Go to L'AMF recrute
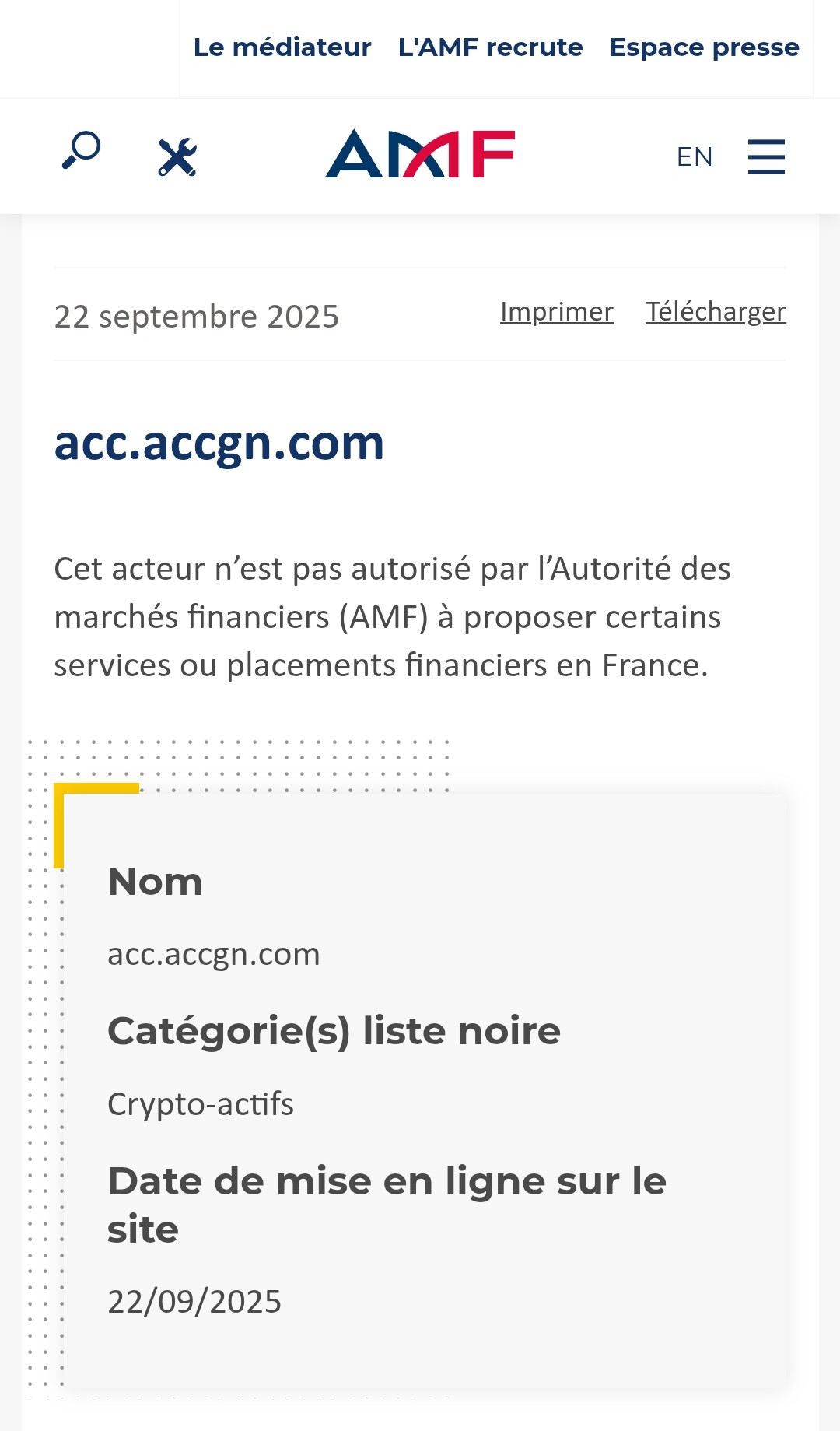Screen dimensions: 840x1431 (490, 47)
